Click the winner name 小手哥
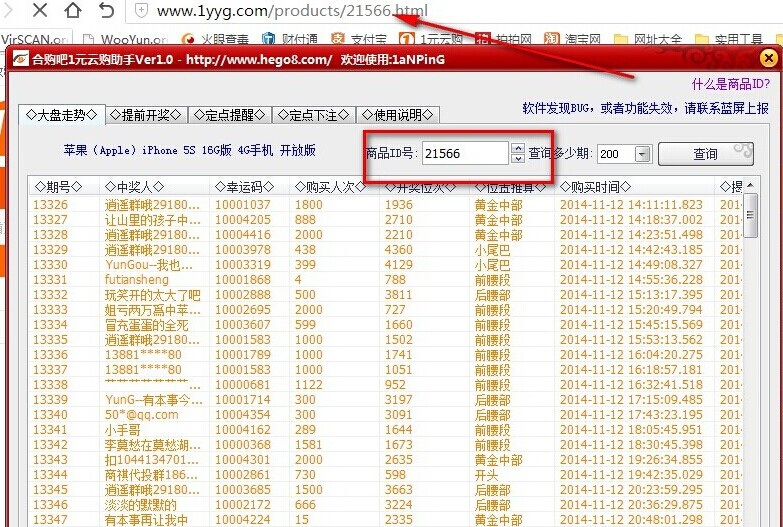This screenshot has height=527, width=783. 123,430
